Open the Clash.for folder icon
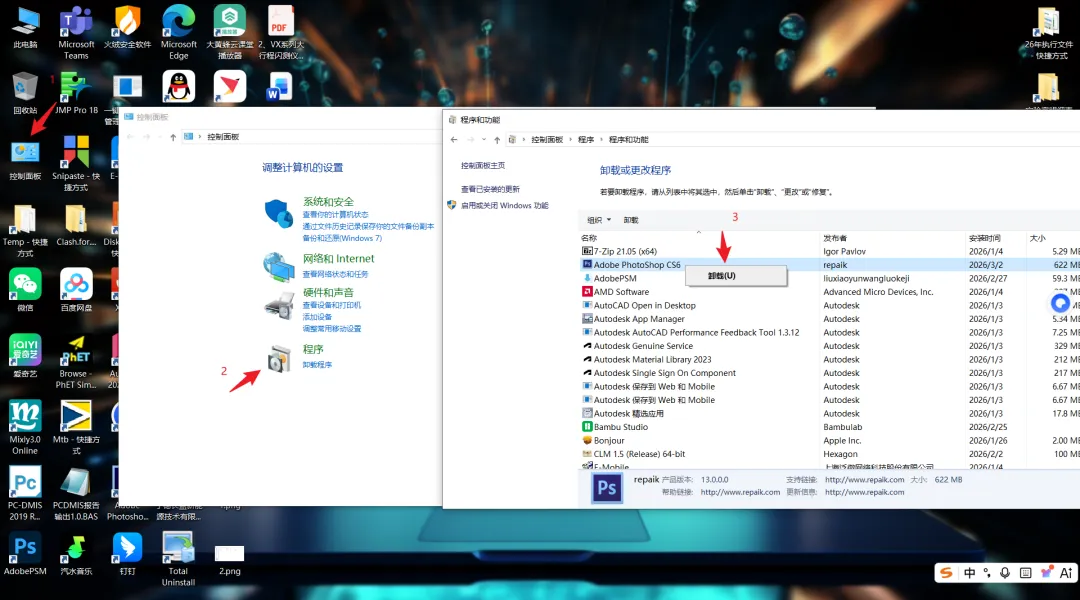The height and width of the screenshot is (600, 1080). [76, 225]
